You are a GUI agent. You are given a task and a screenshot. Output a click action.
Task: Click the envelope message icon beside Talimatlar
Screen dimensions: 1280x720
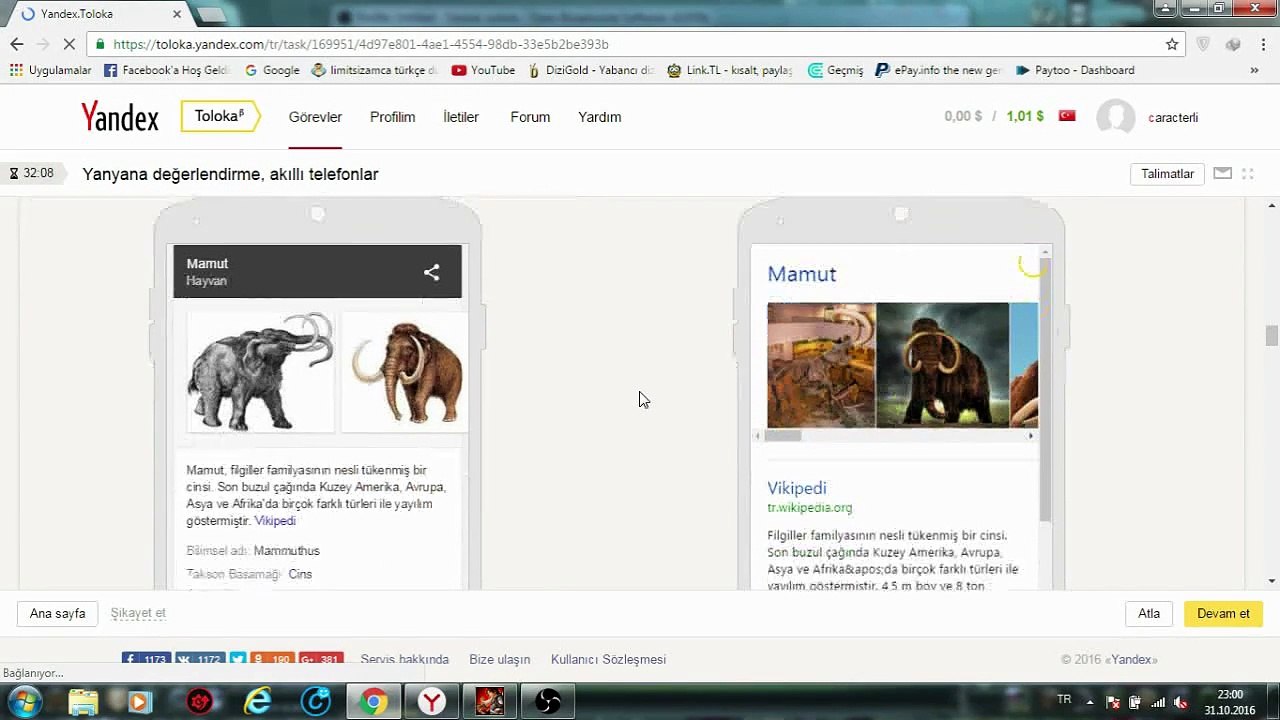pos(1222,173)
